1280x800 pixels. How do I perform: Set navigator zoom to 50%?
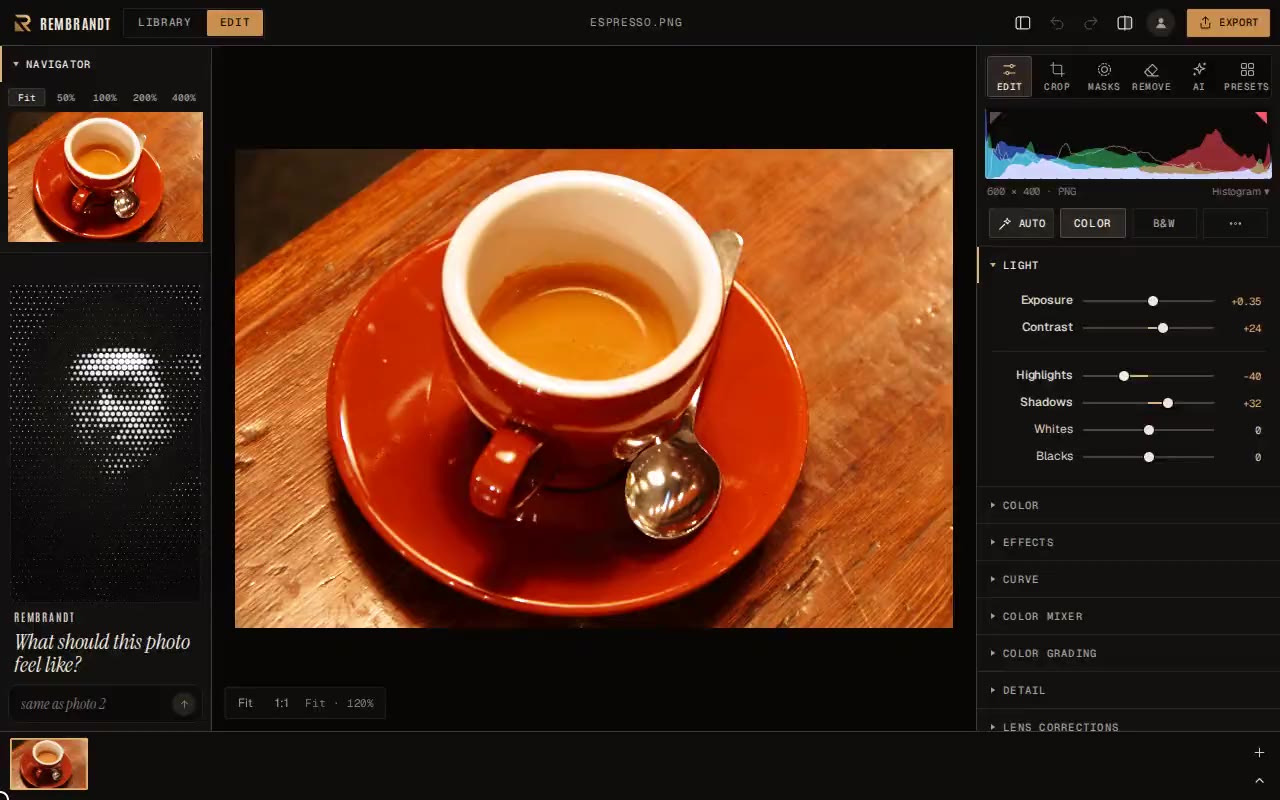pos(66,98)
